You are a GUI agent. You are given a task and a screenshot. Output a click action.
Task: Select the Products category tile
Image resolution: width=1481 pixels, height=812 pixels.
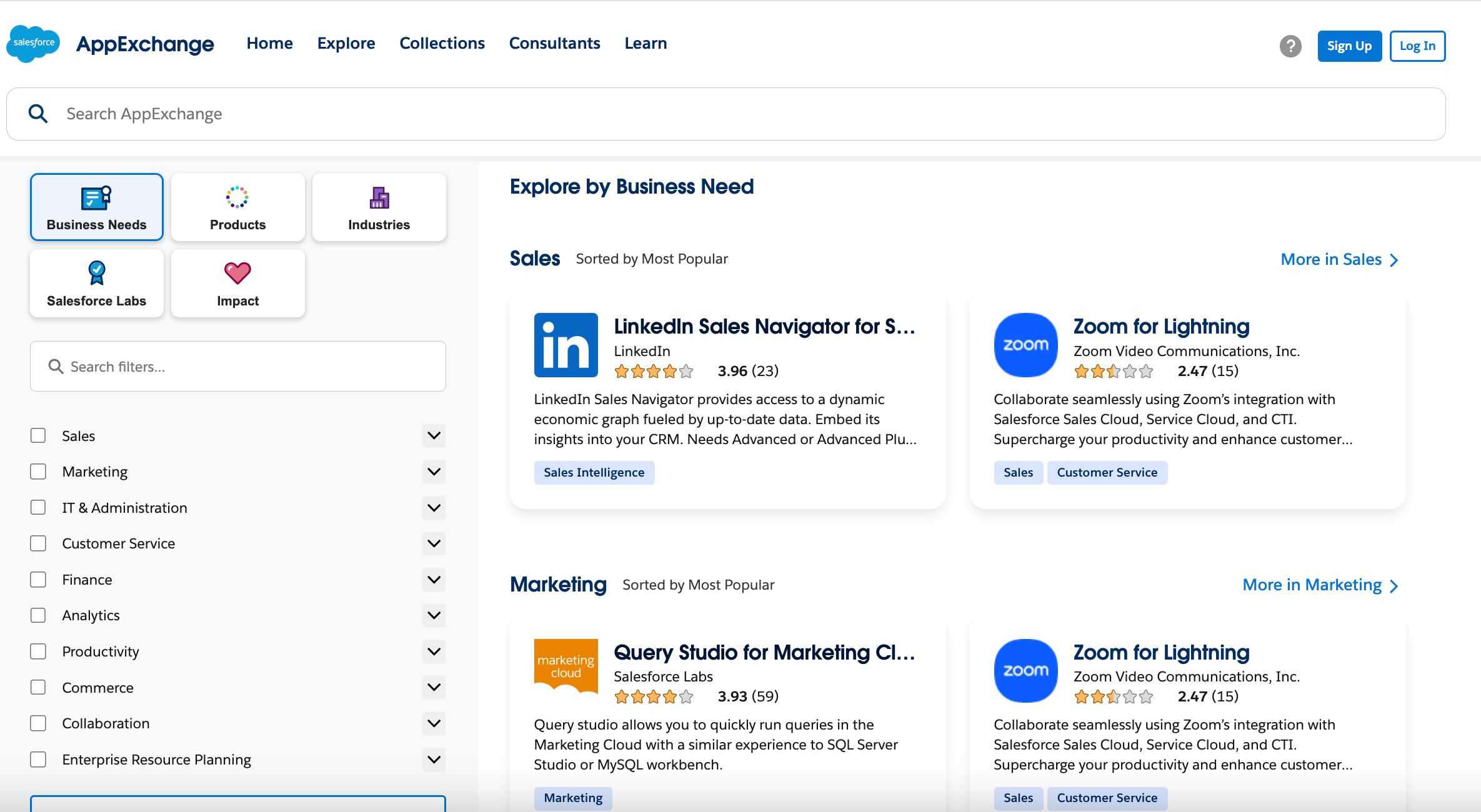coord(237,207)
